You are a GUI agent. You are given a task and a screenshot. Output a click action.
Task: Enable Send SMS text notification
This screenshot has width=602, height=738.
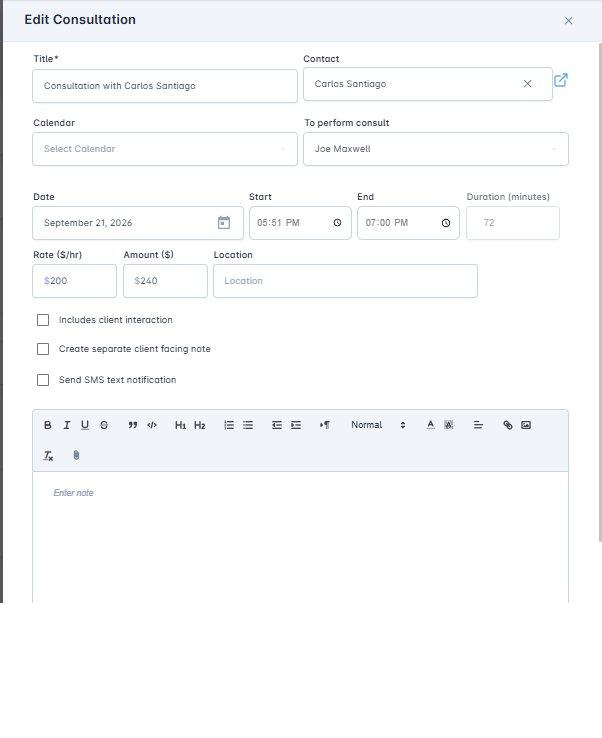point(43,380)
